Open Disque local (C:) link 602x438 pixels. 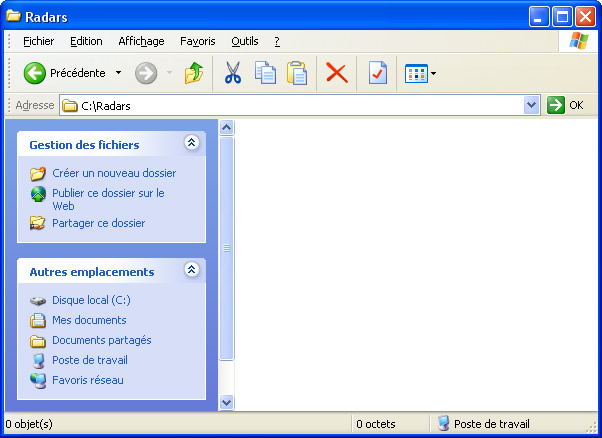[91, 300]
